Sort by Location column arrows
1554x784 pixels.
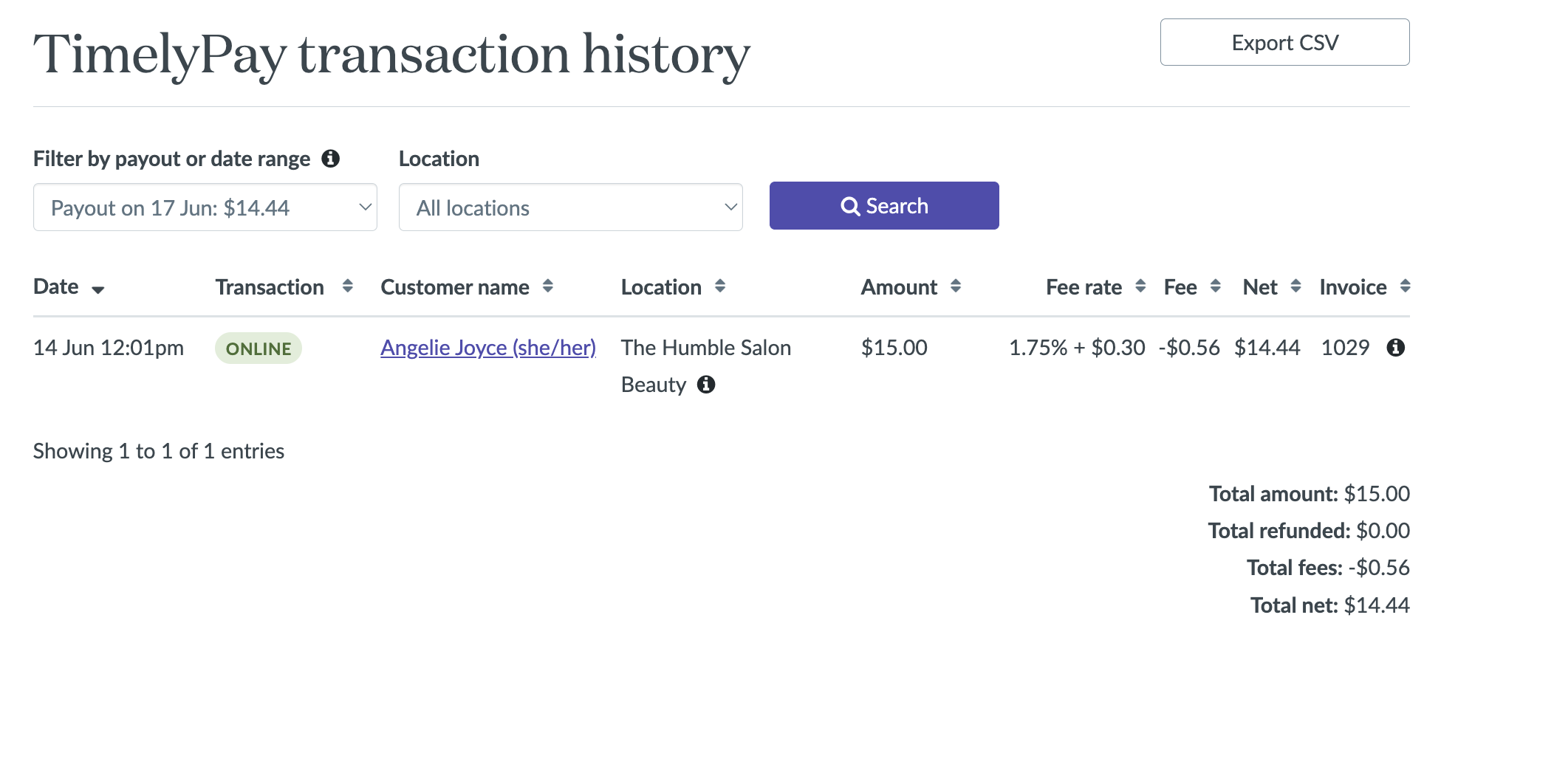click(x=720, y=286)
